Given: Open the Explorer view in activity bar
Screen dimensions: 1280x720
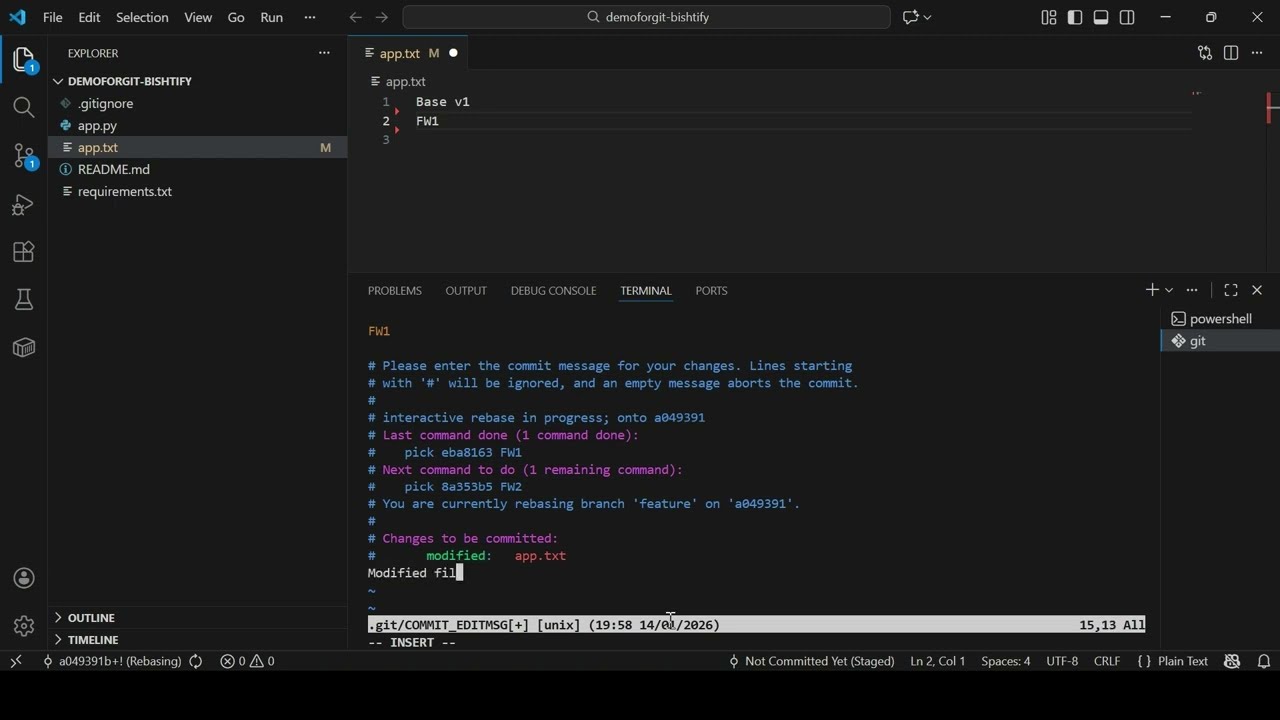Looking at the screenshot, I should 24,59.
